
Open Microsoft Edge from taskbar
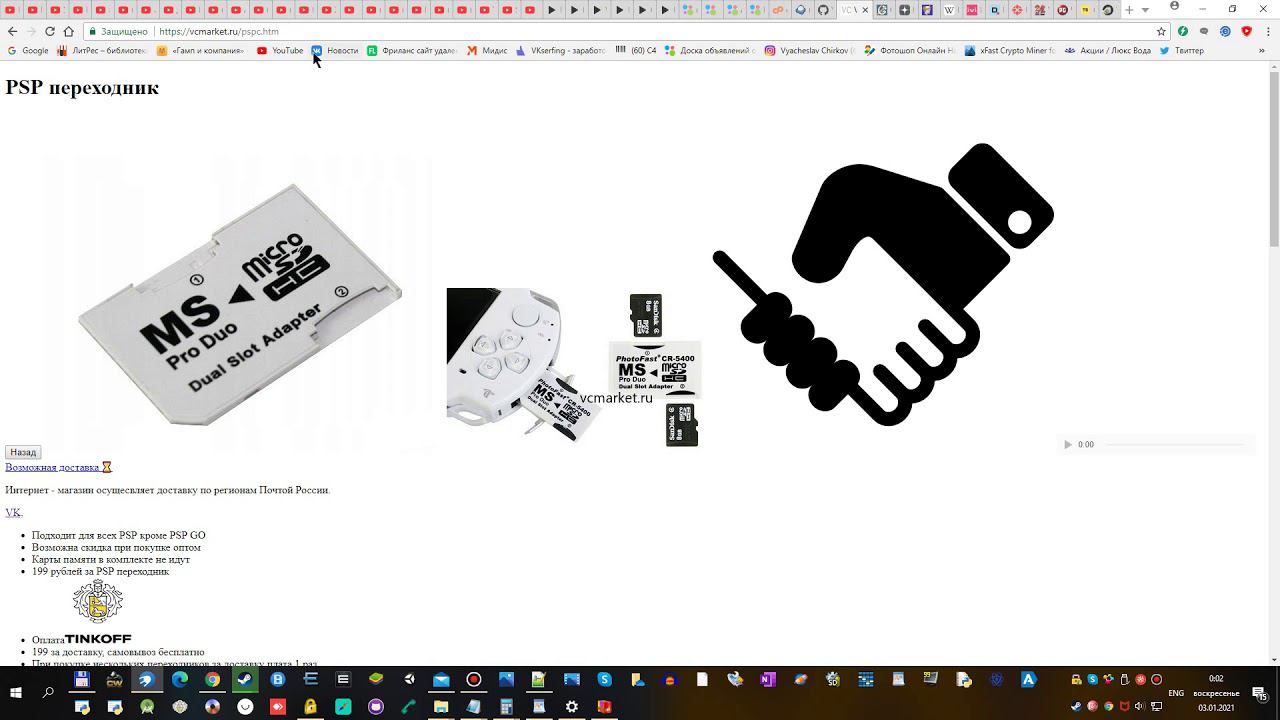click(x=180, y=679)
